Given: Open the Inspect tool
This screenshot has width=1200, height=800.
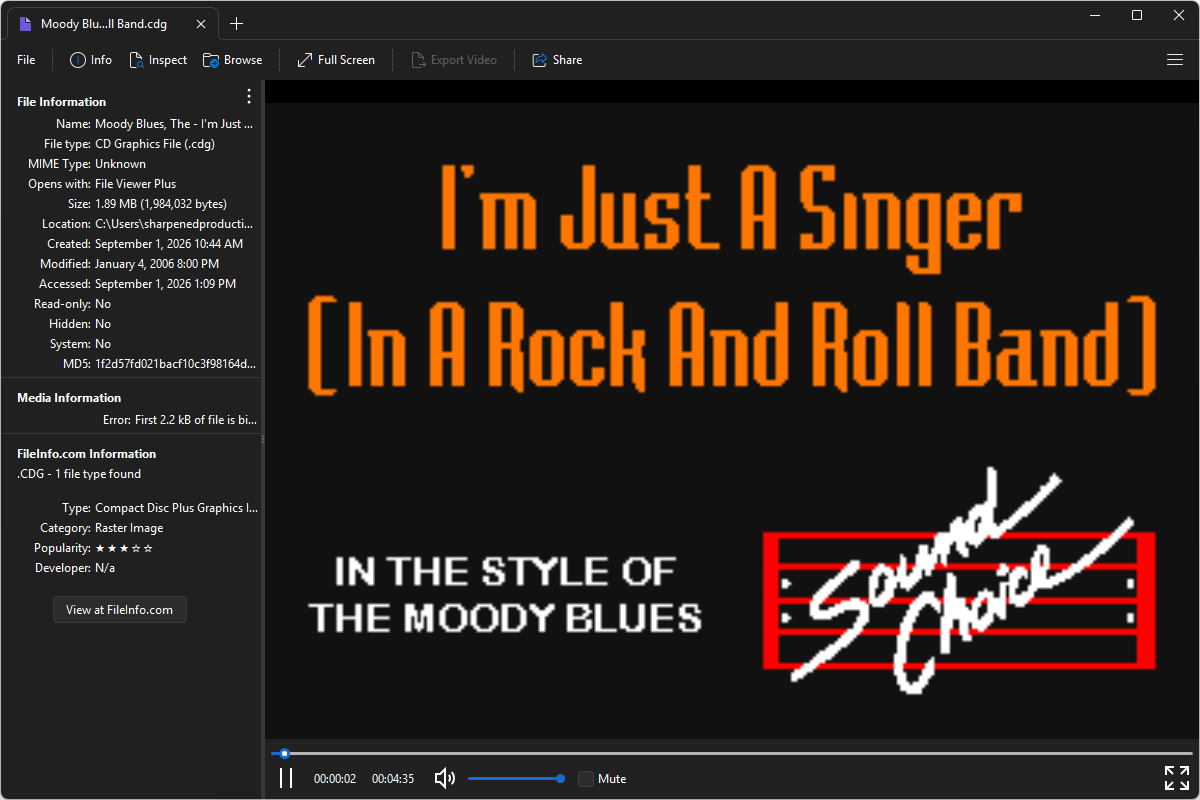Looking at the screenshot, I should [x=158, y=60].
